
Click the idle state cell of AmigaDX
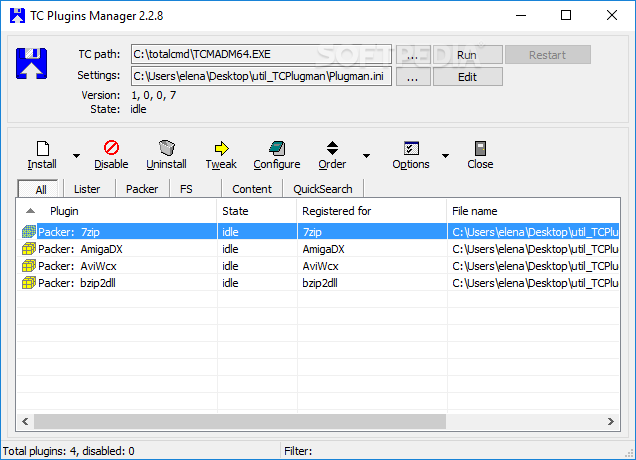click(257, 249)
